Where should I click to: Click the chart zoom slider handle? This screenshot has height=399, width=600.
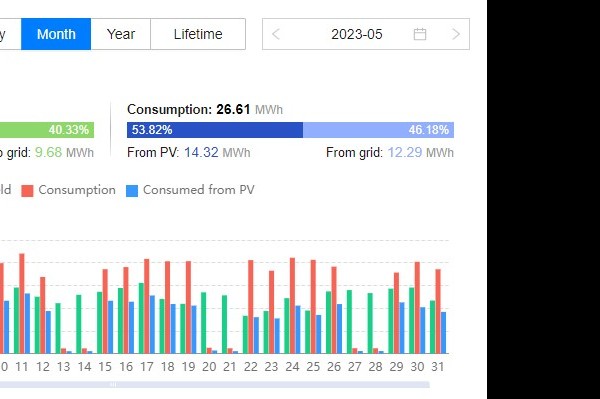[x=113, y=384]
